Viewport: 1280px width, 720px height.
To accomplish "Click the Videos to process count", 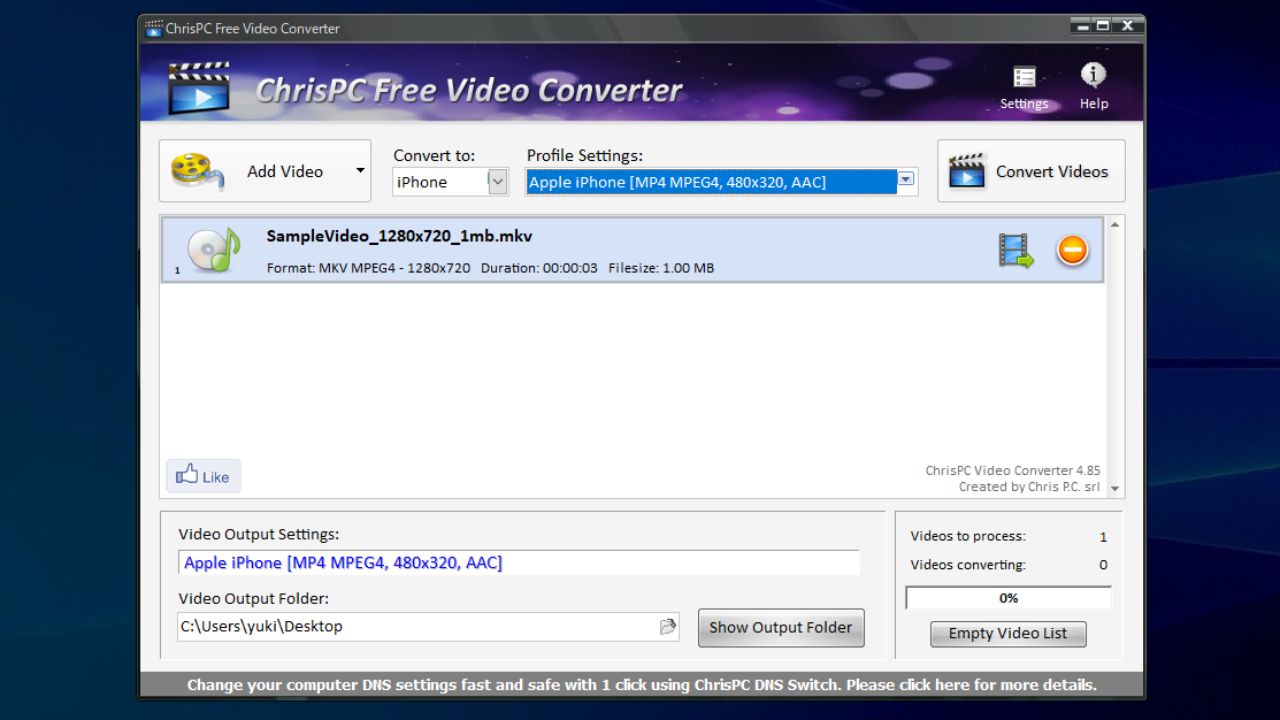I will [1103, 537].
